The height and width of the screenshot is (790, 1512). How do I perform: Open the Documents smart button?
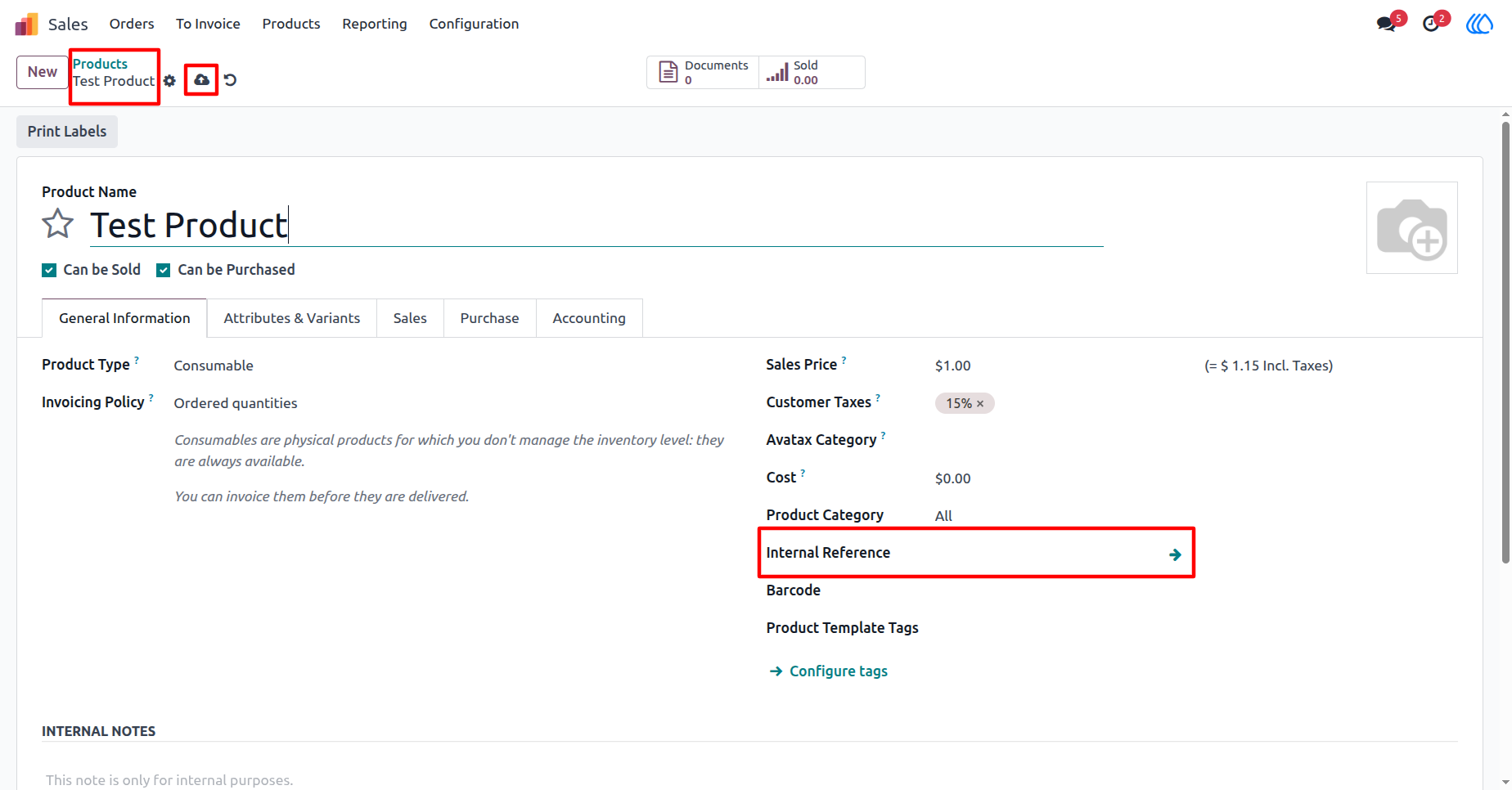click(x=703, y=73)
